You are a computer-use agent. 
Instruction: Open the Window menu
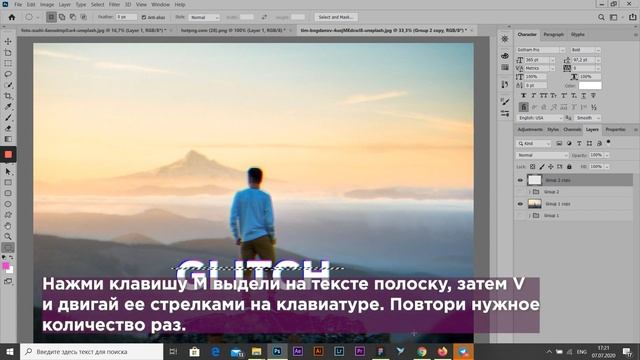[x=160, y=4]
